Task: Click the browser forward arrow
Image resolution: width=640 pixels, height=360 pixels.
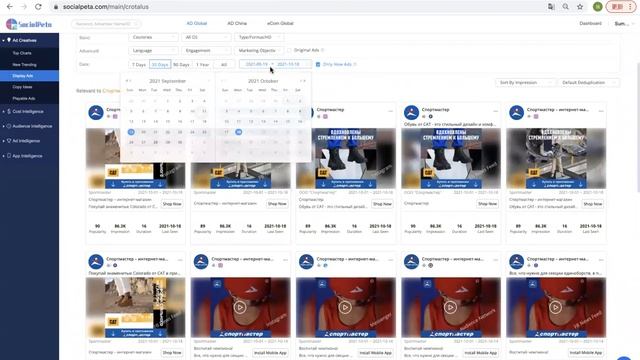Action: [x=24, y=7]
